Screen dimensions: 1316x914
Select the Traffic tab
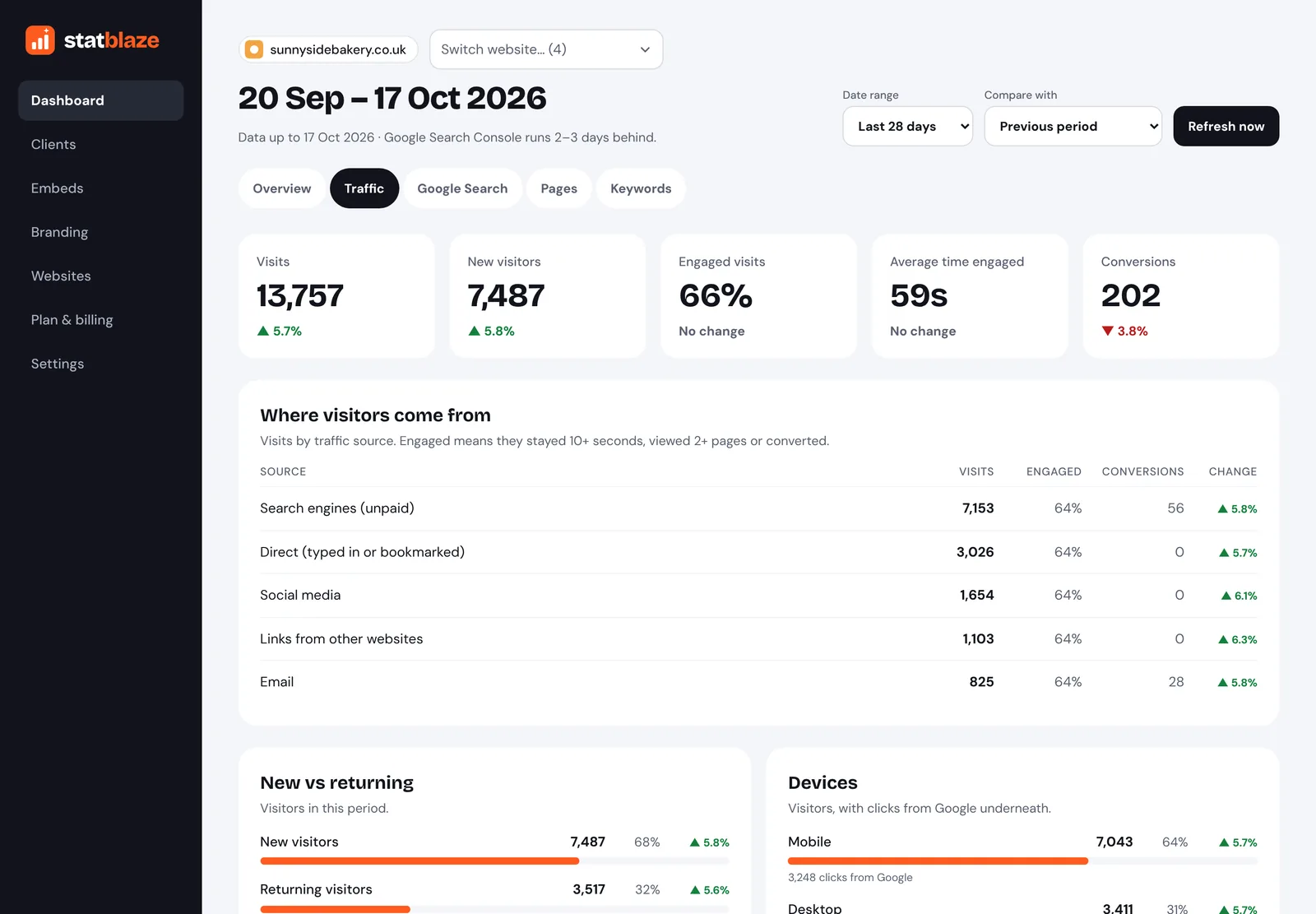tap(364, 188)
